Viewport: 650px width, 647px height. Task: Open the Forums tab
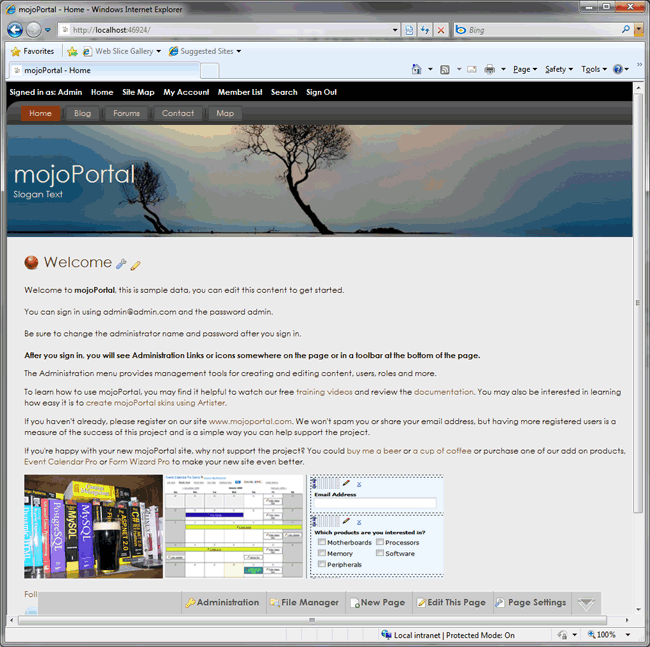[126, 113]
